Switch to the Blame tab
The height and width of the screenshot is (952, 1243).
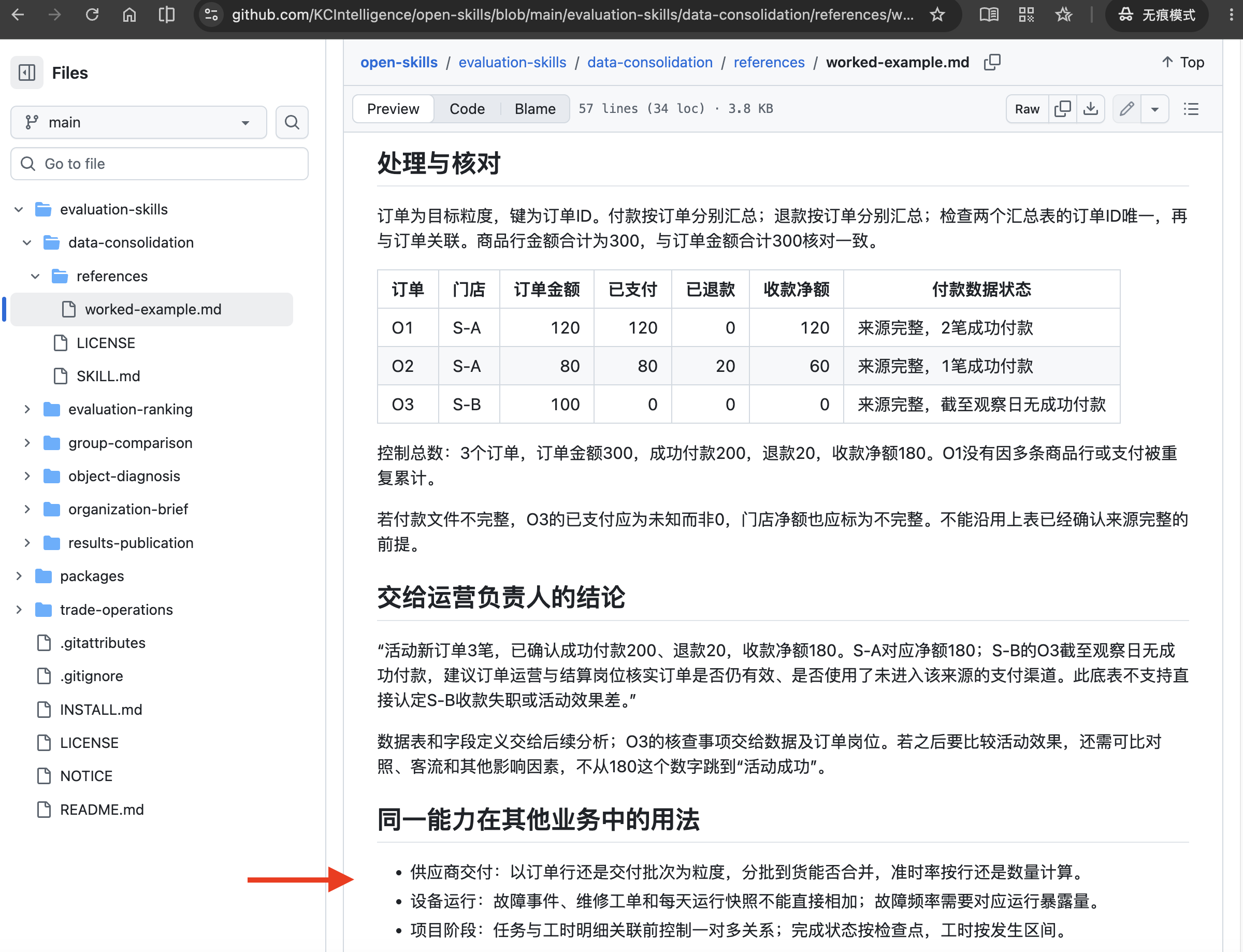535,109
